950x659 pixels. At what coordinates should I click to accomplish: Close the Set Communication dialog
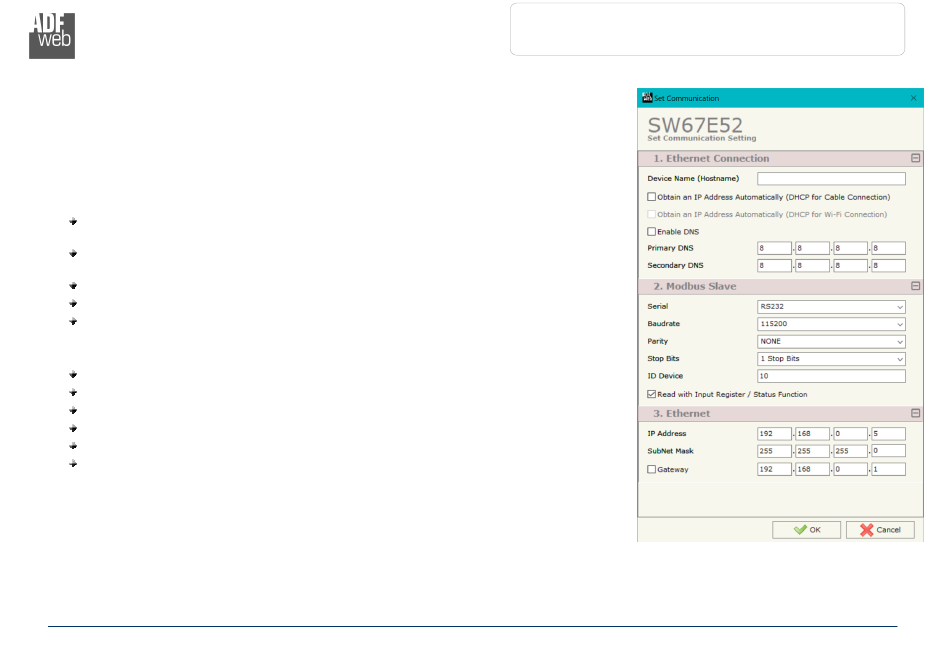(x=913, y=98)
